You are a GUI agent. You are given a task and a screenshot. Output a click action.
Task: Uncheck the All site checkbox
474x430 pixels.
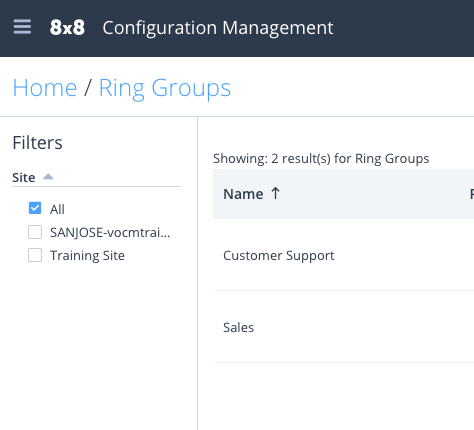coord(35,208)
